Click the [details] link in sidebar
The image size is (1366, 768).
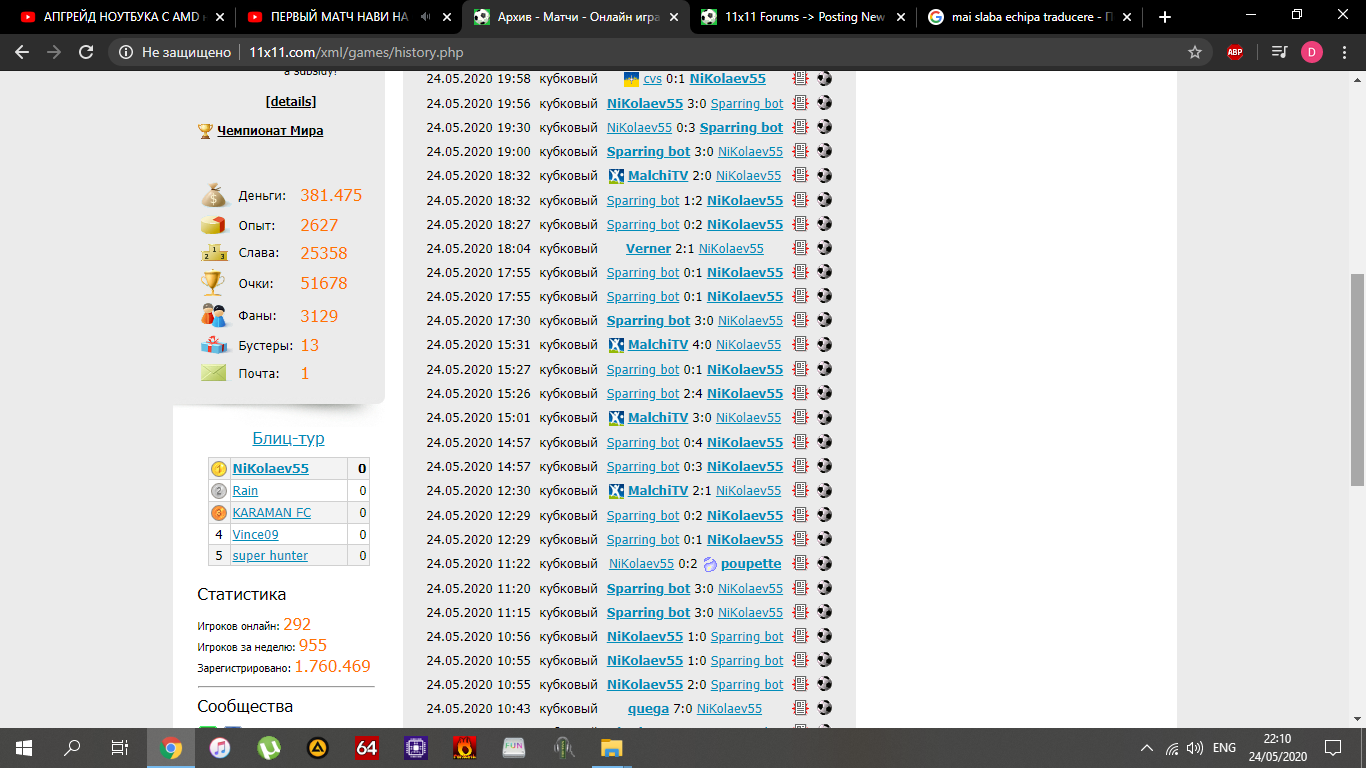pyautogui.click(x=290, y=102)
